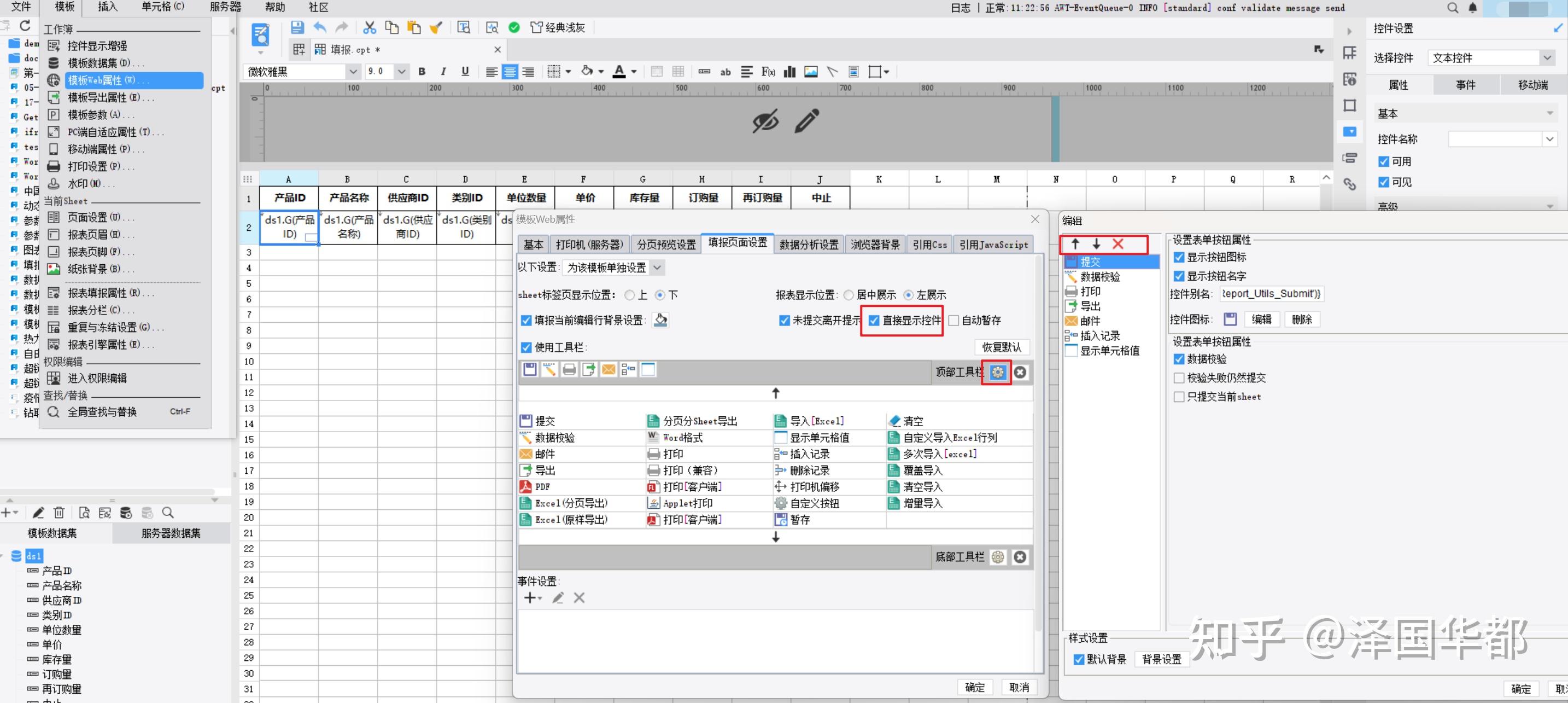
Task: Click the notification bell icon
Action: 1472,7
